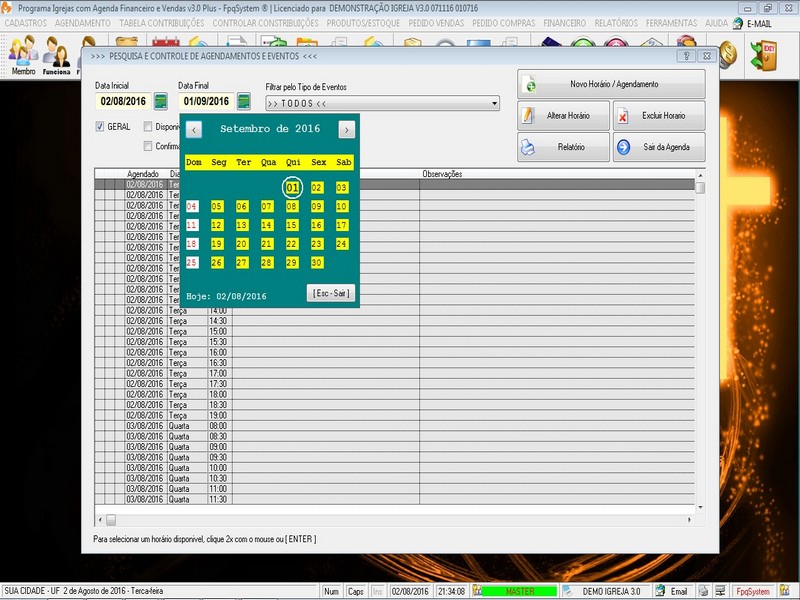800x600 pixels.
Task: Click the vertical scrollbar thumb of the schedule list
Action: [701, 188]
